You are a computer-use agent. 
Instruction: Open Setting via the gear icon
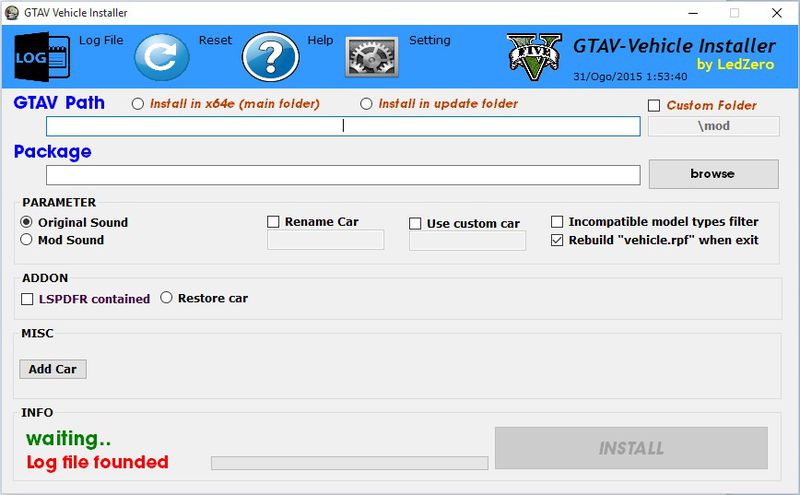coord(371,57)
